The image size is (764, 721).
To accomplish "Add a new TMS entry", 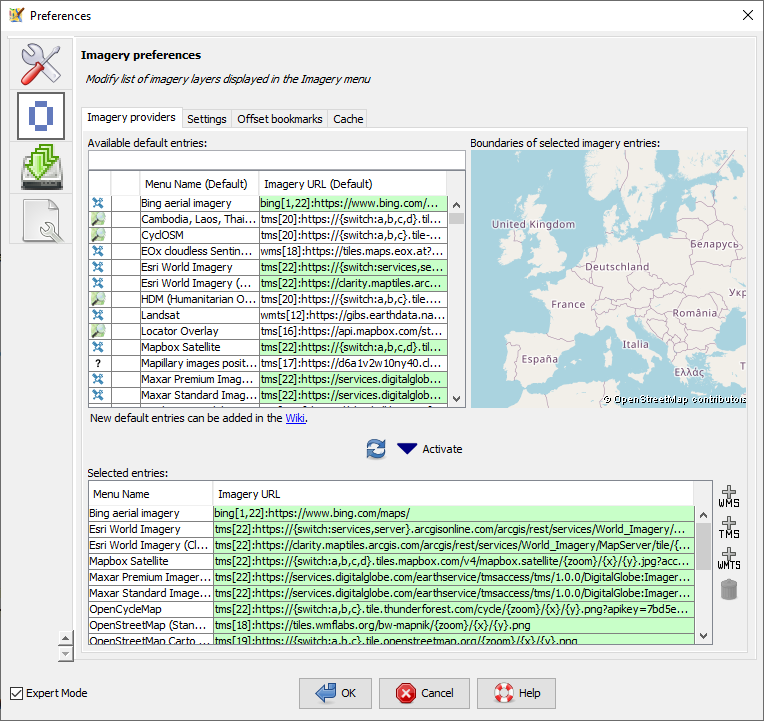I will tap(729, 527).
